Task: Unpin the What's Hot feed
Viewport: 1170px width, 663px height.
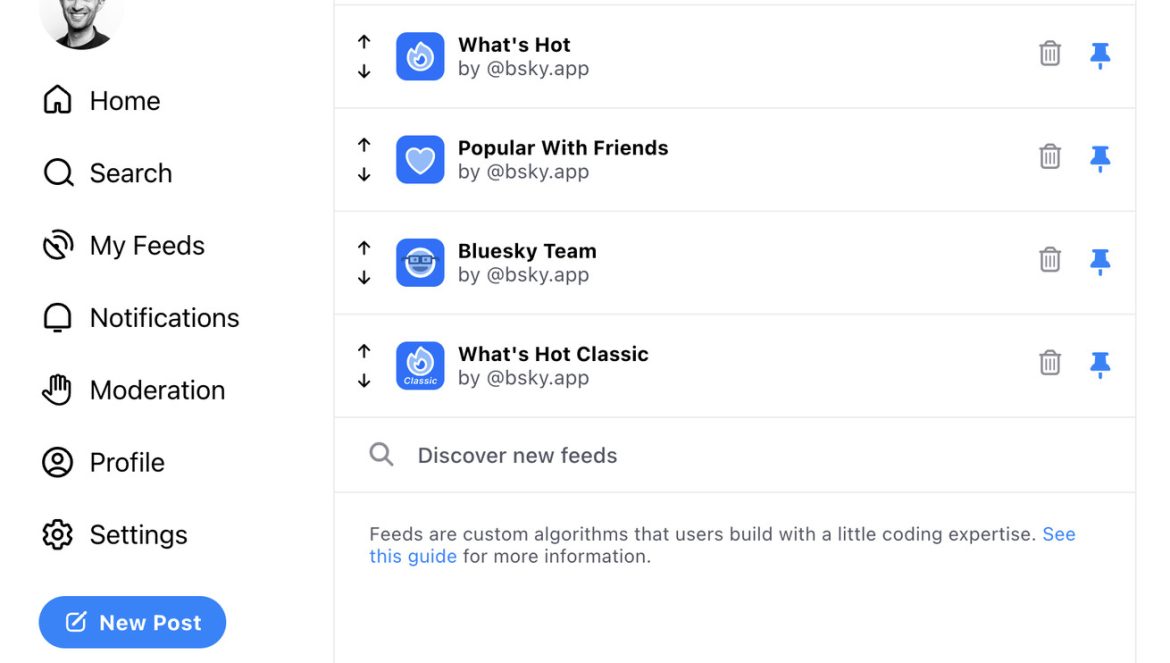Action: pos(1100,55)
